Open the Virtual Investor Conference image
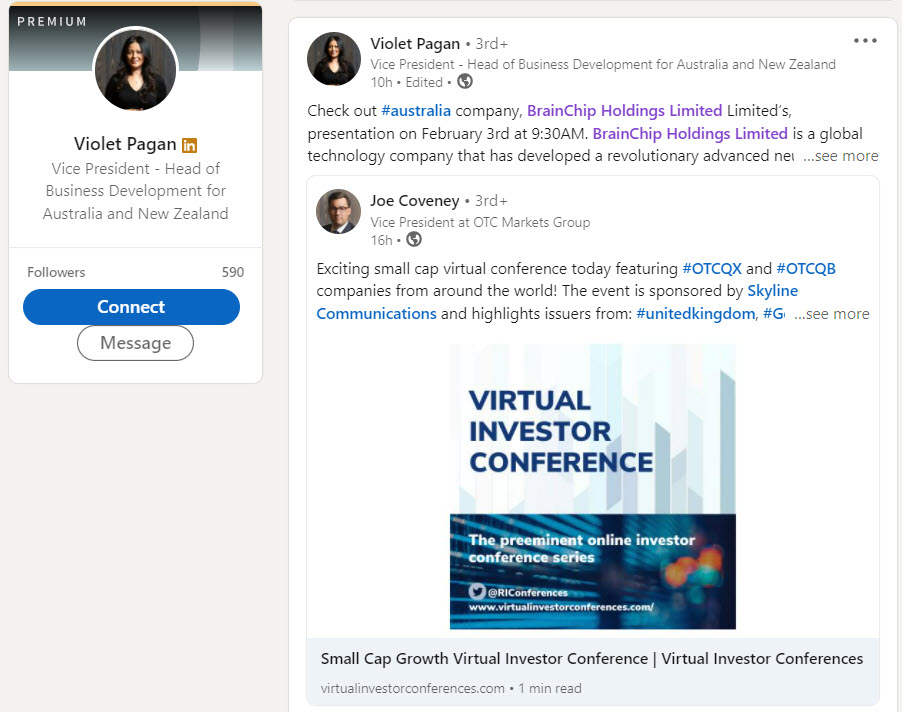 (x=592, y=486)
